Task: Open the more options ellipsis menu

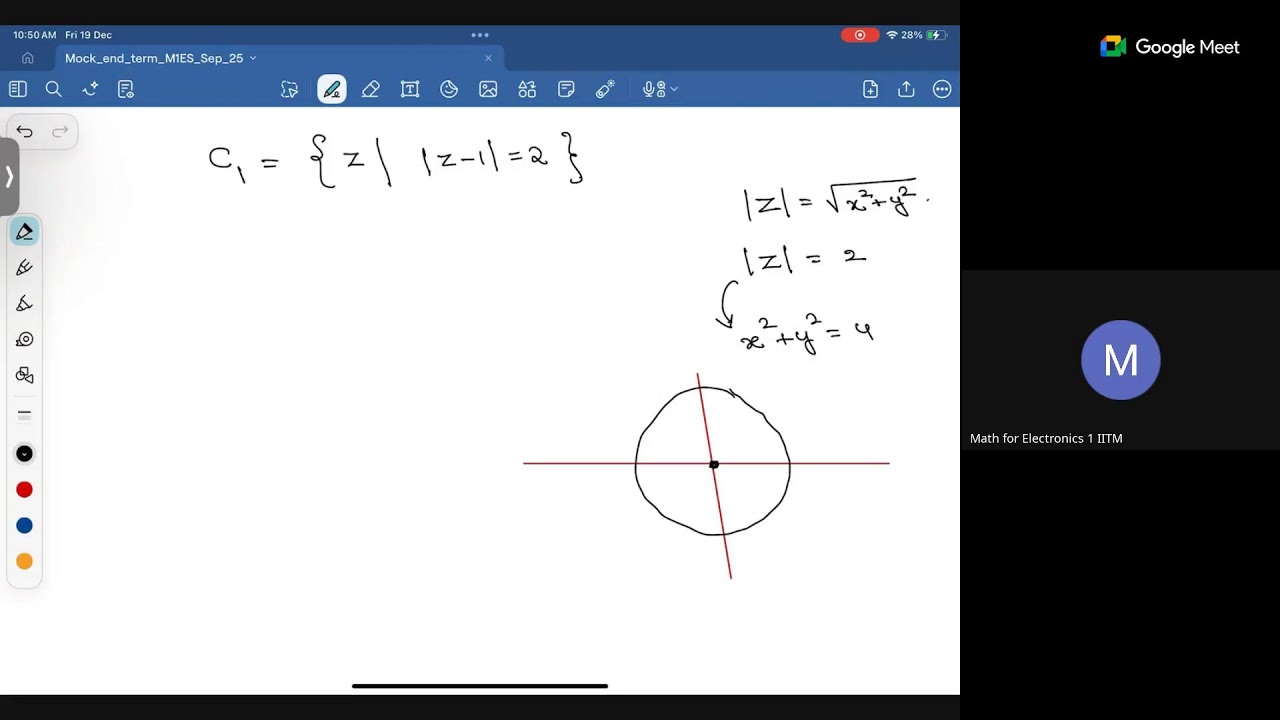Action: pos(942,89)
